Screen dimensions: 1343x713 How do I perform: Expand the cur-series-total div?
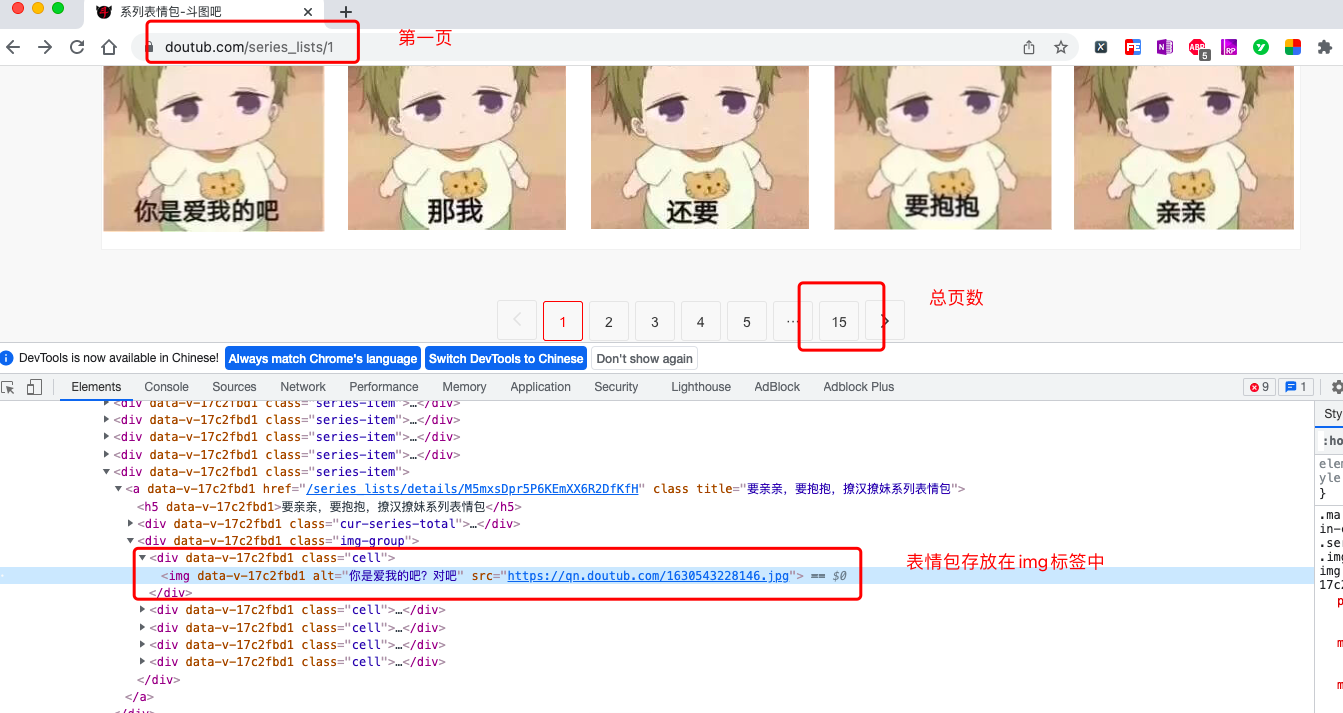pyautogui.click(x=131, y=524)
